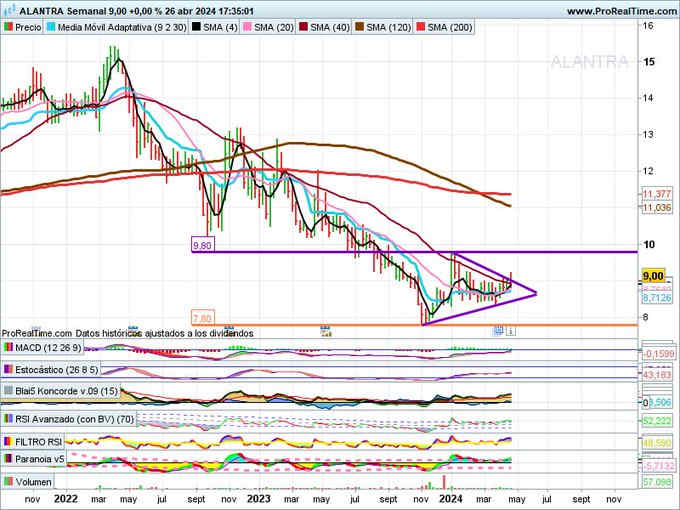Click the yellow 9,00 current price tag
This screenshot has height=510, width=680.
pos(653,276)
